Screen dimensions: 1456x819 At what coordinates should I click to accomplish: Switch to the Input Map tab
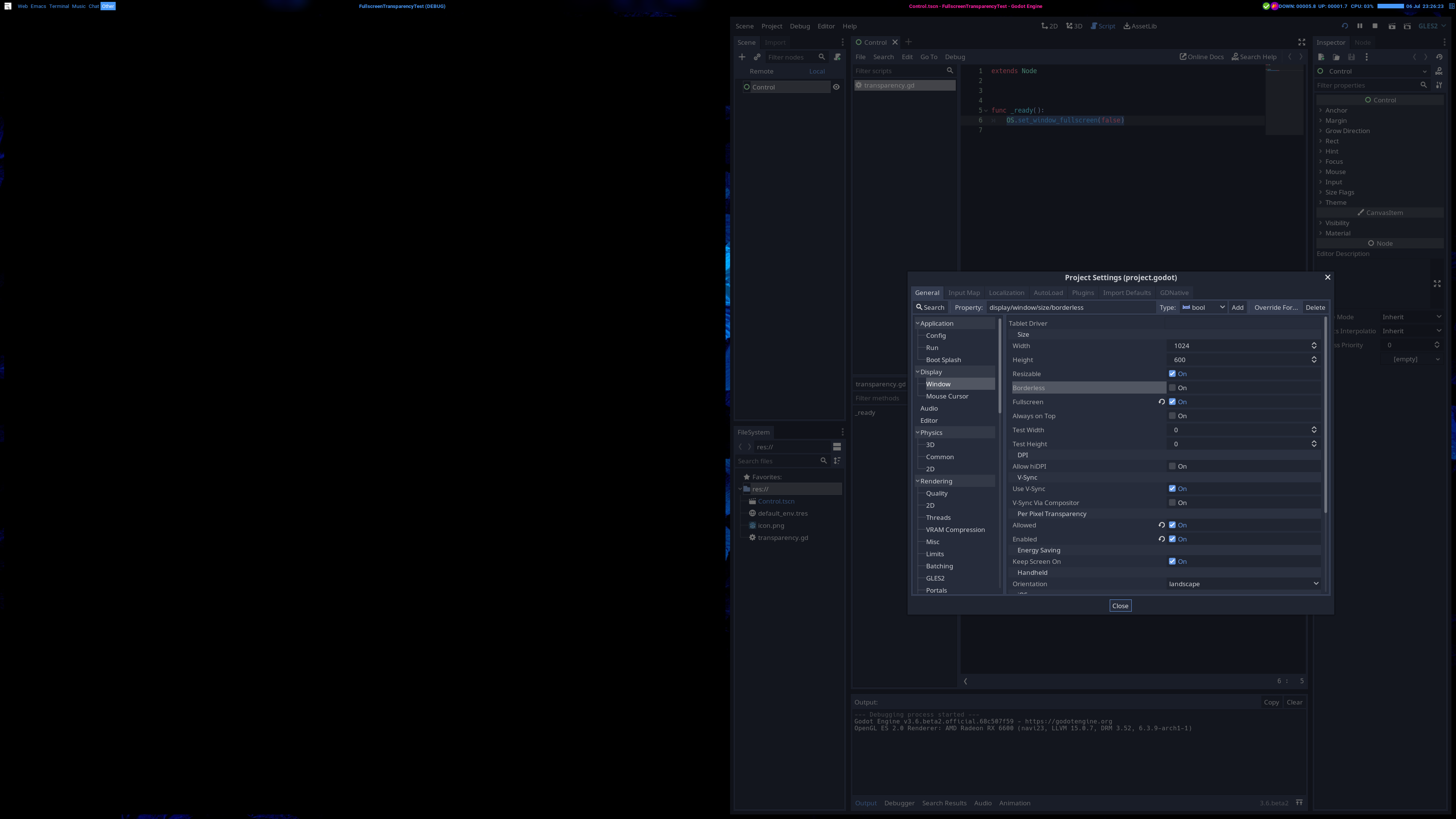[x=964, y=292]
